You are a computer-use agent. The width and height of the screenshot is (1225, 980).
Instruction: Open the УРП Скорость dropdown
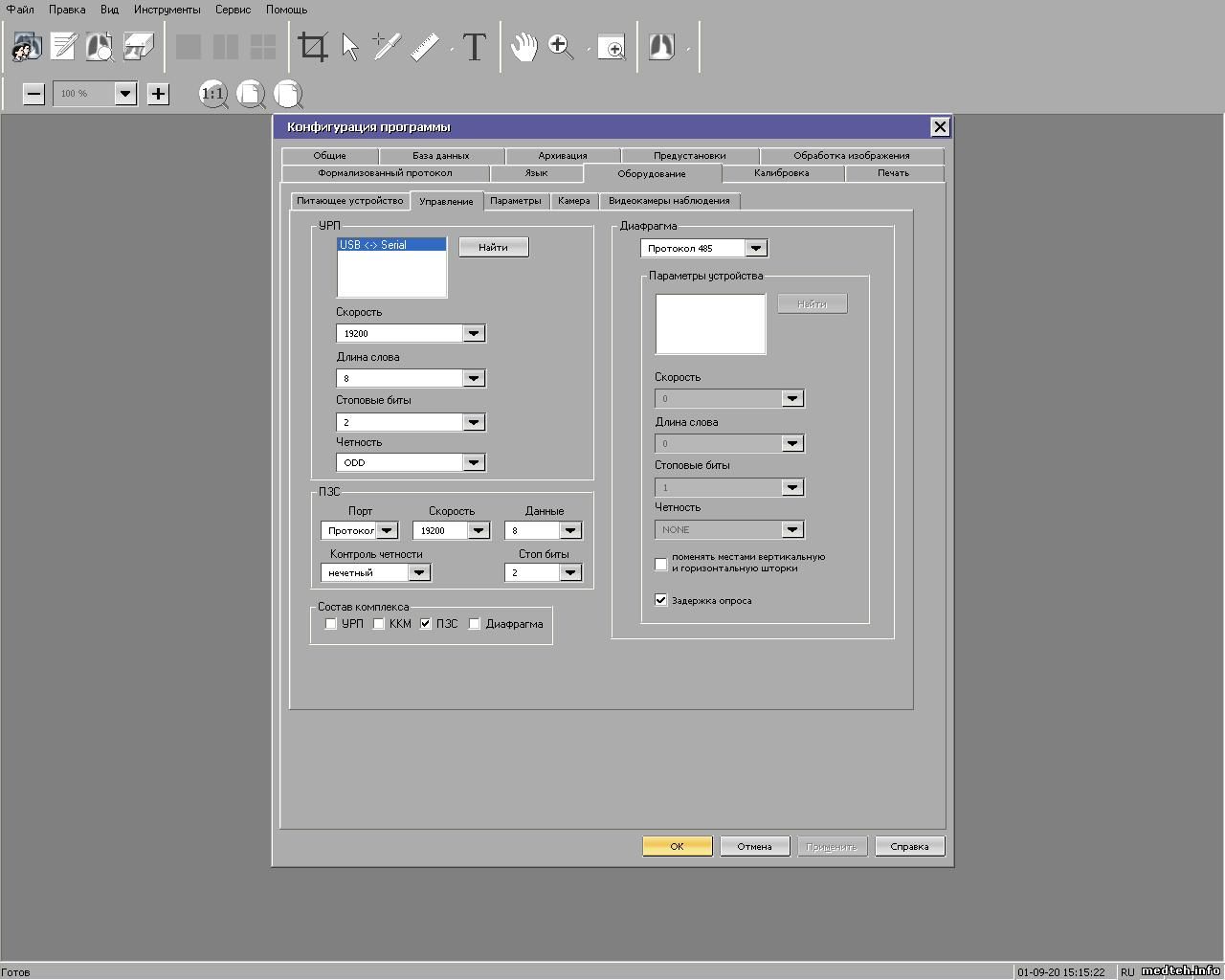pos(474,333)
